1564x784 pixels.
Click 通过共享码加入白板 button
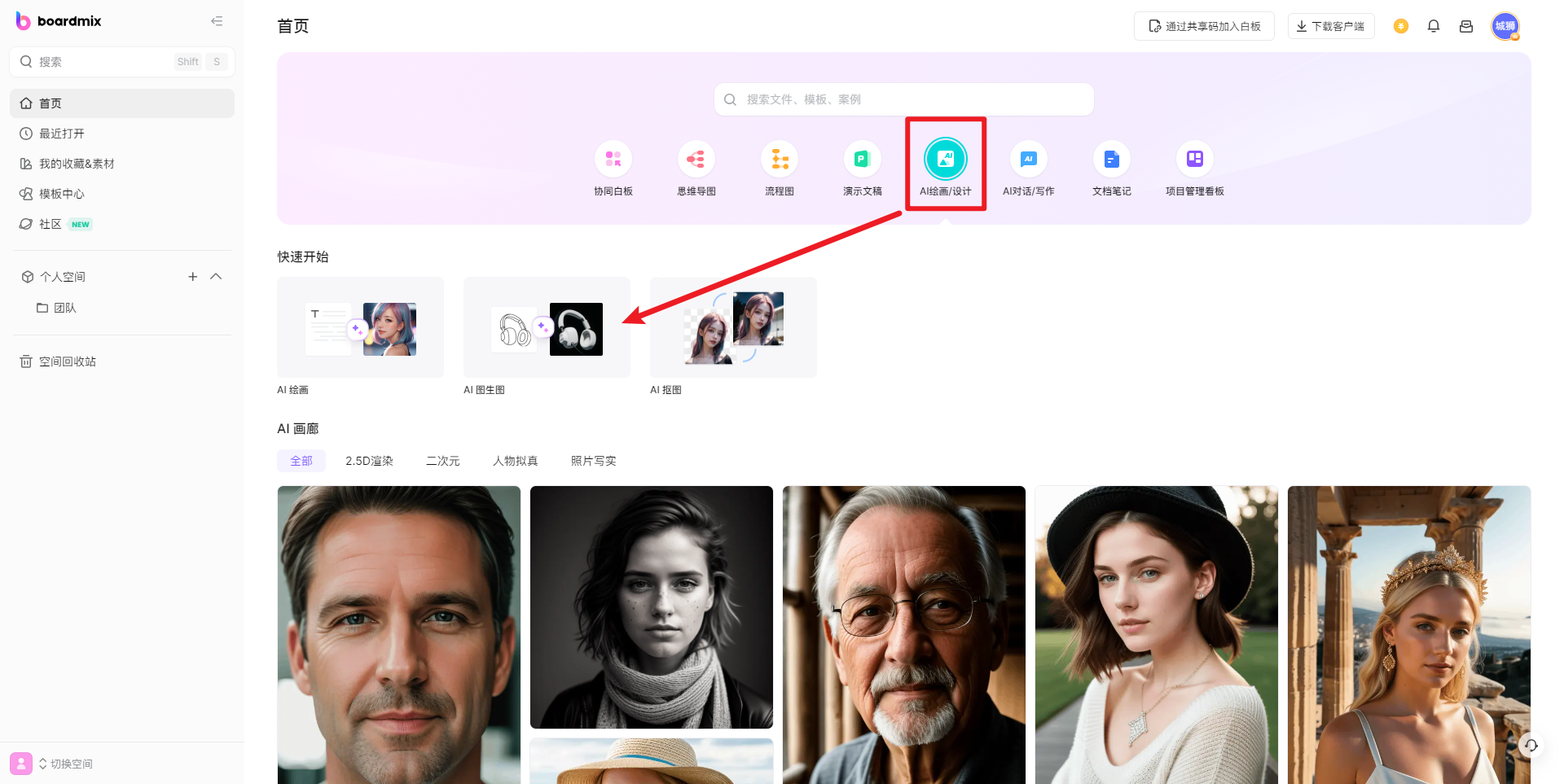pyautogui.click(x=1204, y=26)
